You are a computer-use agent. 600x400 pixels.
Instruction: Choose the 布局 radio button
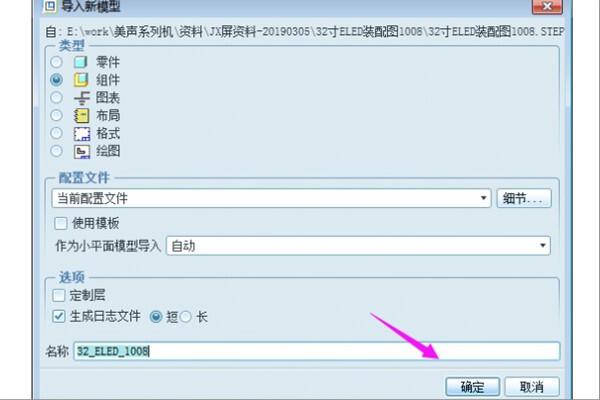[56, 115]
